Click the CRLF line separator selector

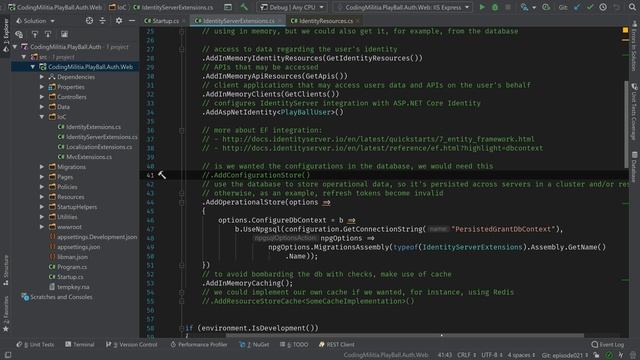[x=467, y=355]
